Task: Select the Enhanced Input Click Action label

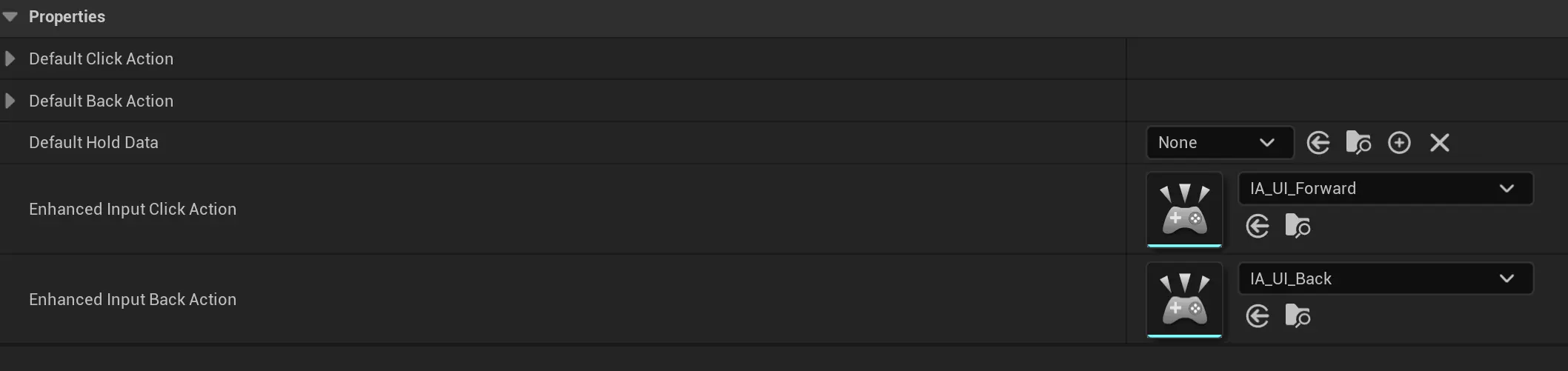Action: point(133,209)
